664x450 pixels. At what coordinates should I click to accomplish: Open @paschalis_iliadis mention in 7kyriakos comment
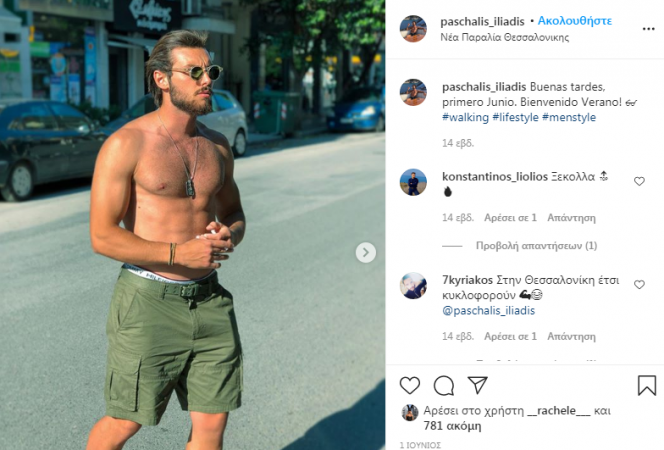click(x=488, y=311)
